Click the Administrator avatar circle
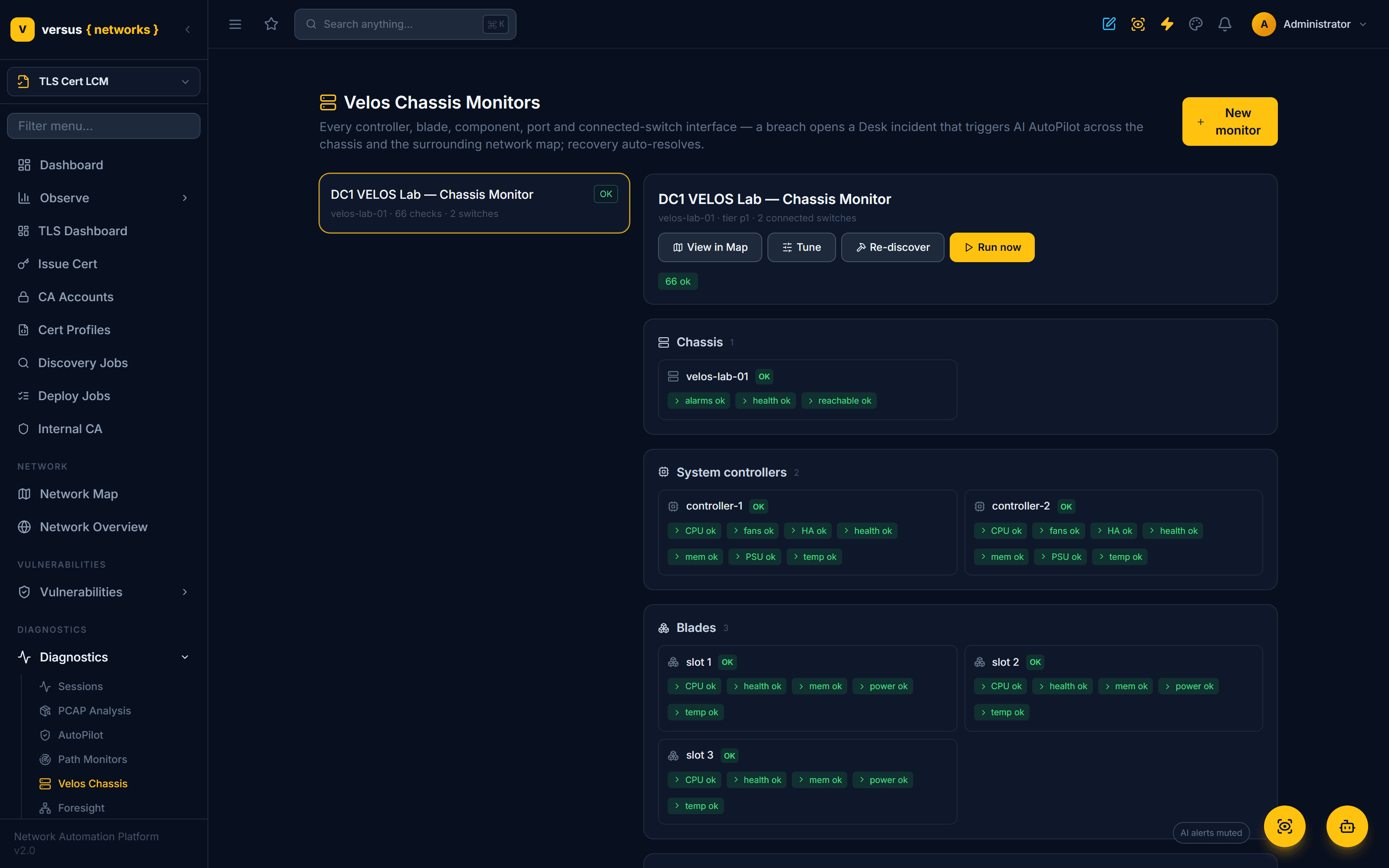 pos(1264,24)
